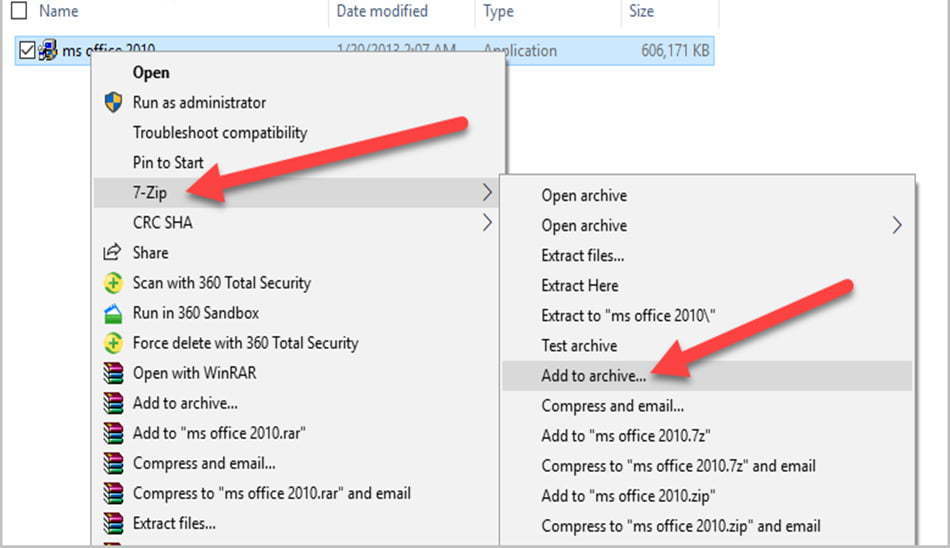
Task: Click the WinRAR icon beside Open with WinRAR
Action: (x=113, y=373)
